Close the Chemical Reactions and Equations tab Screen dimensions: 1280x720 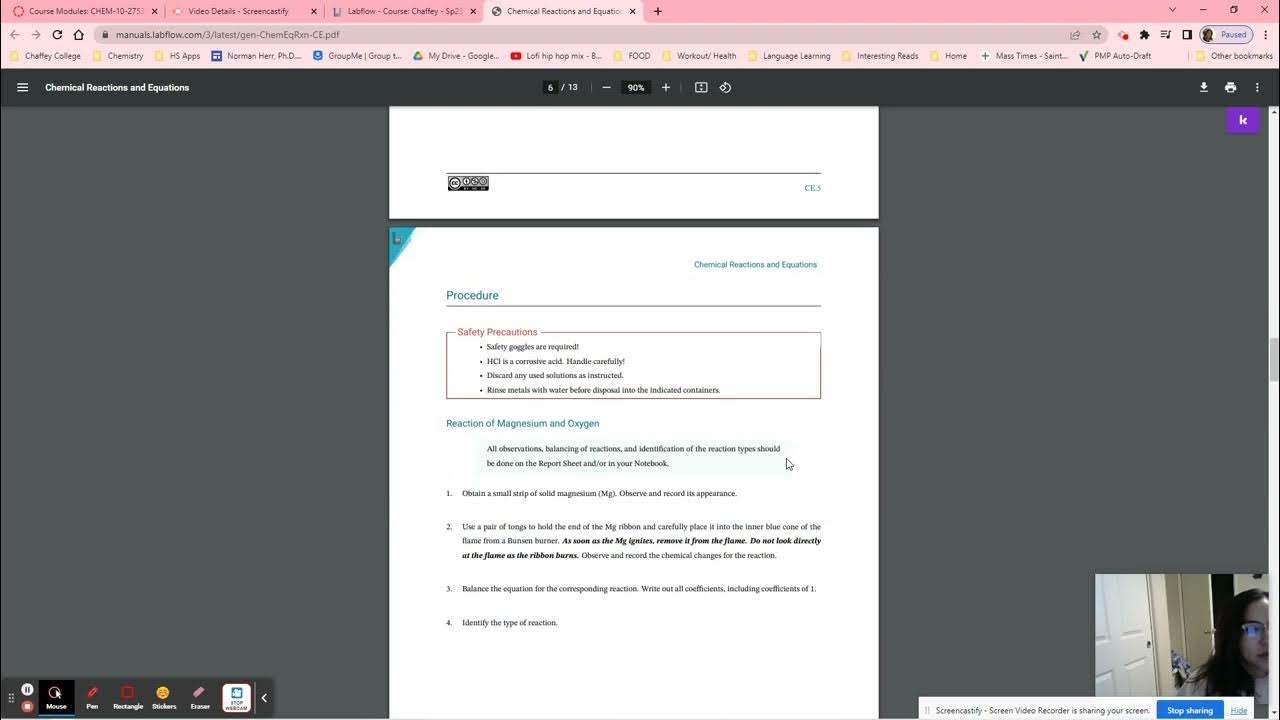coord(633,11)
